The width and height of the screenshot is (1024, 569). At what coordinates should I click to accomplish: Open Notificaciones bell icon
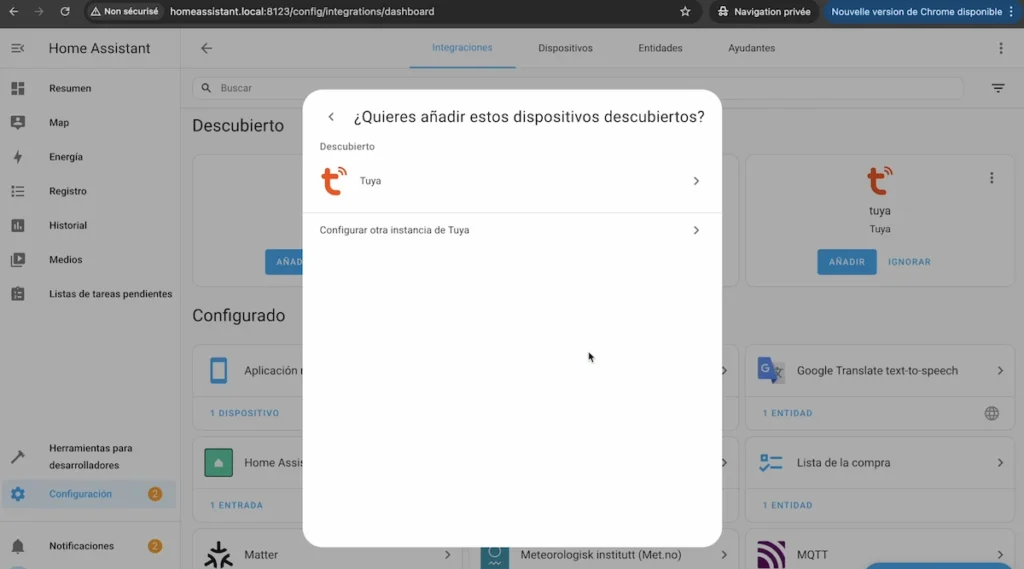[x=18, y=545]
